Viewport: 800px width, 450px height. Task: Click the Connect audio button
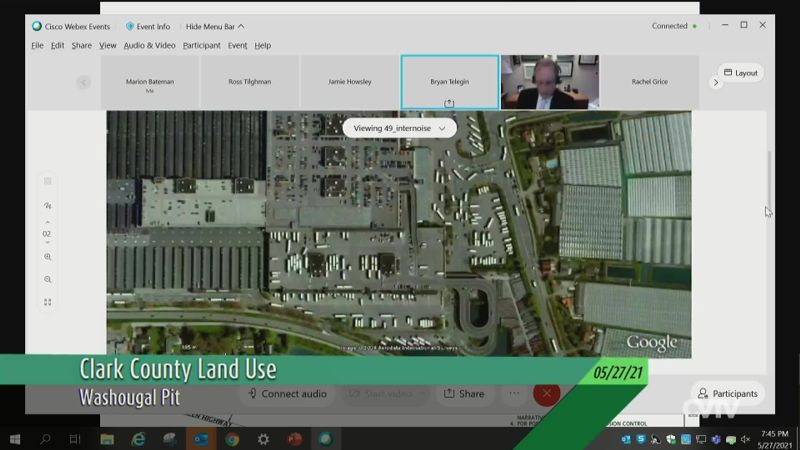point(287,394)
